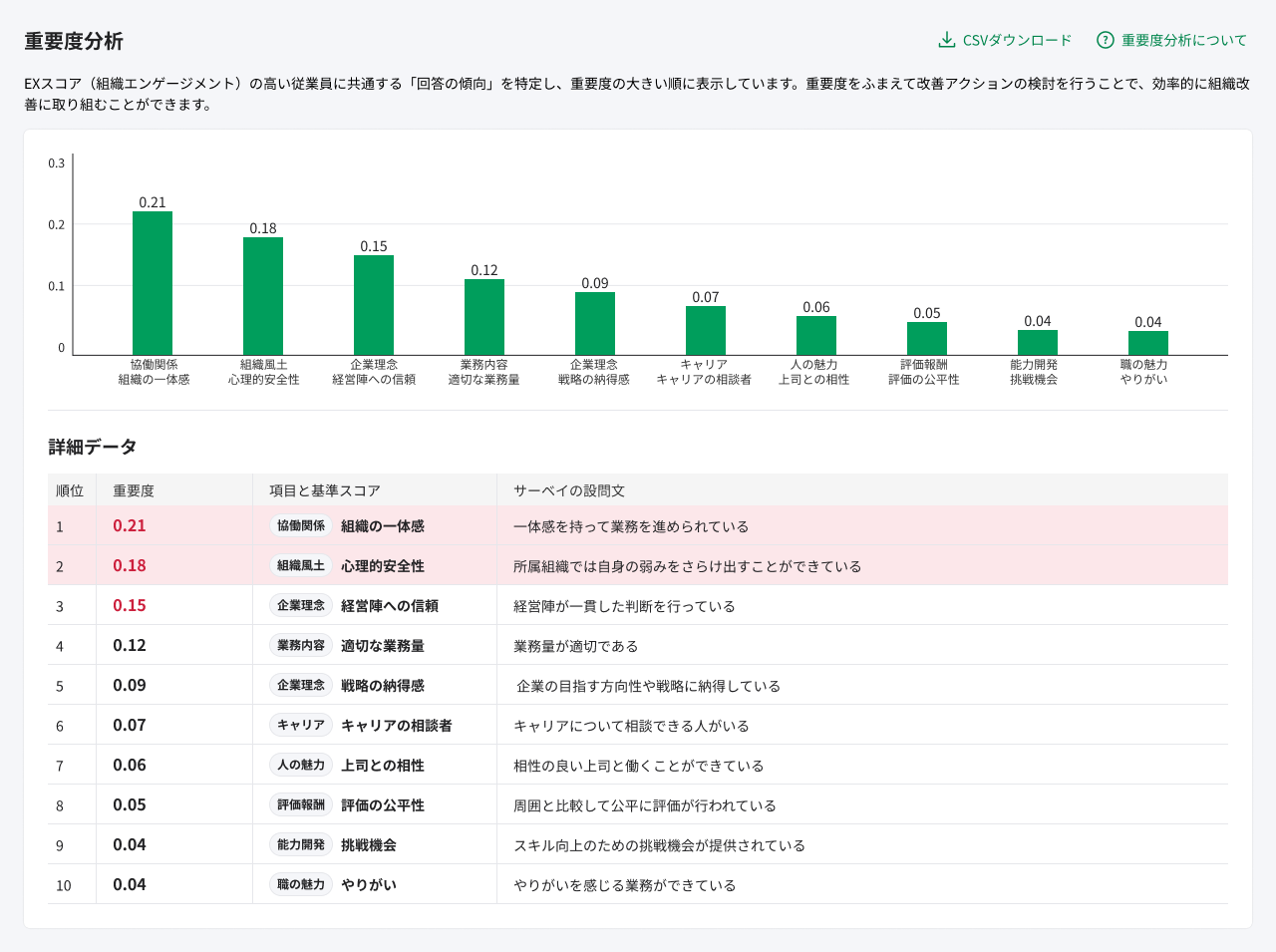The height and width of the screenshot is (952, 1276).
Task: Click the 順位 column header
Action: tap(70, 490)
